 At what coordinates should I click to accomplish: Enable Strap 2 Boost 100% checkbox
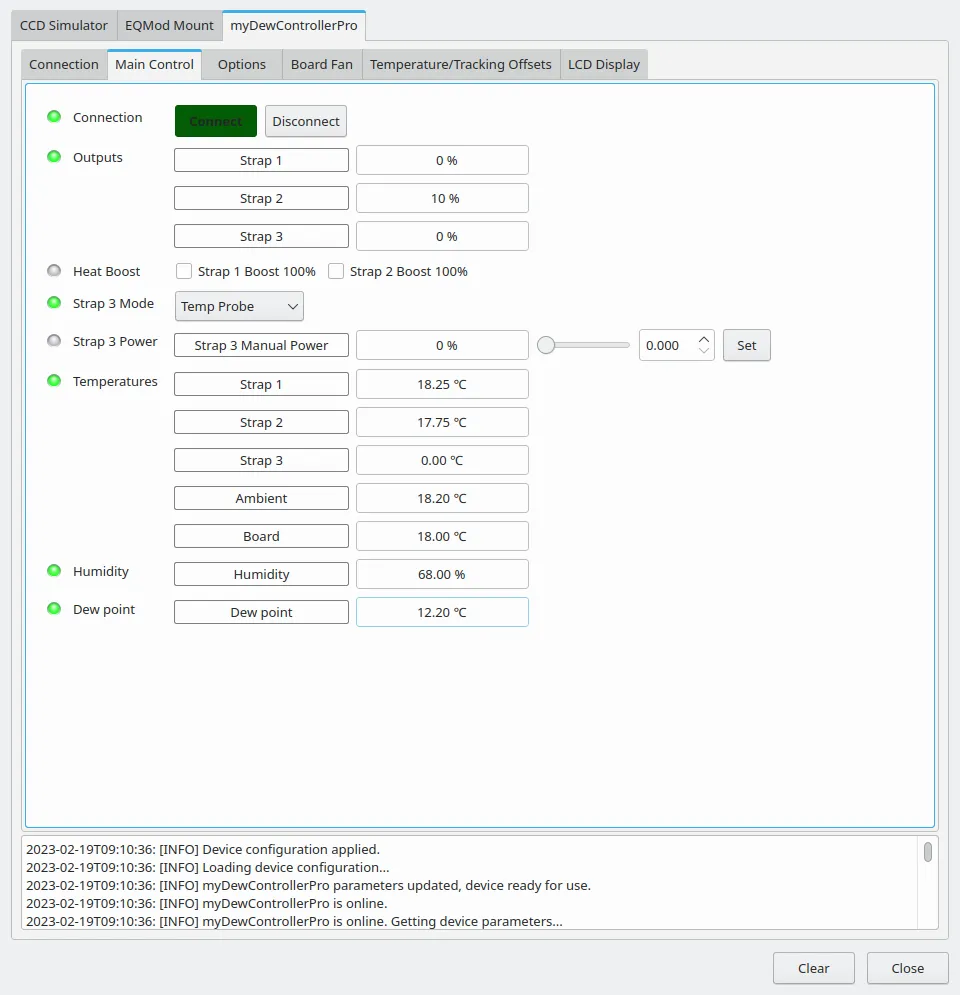(336, 272)
